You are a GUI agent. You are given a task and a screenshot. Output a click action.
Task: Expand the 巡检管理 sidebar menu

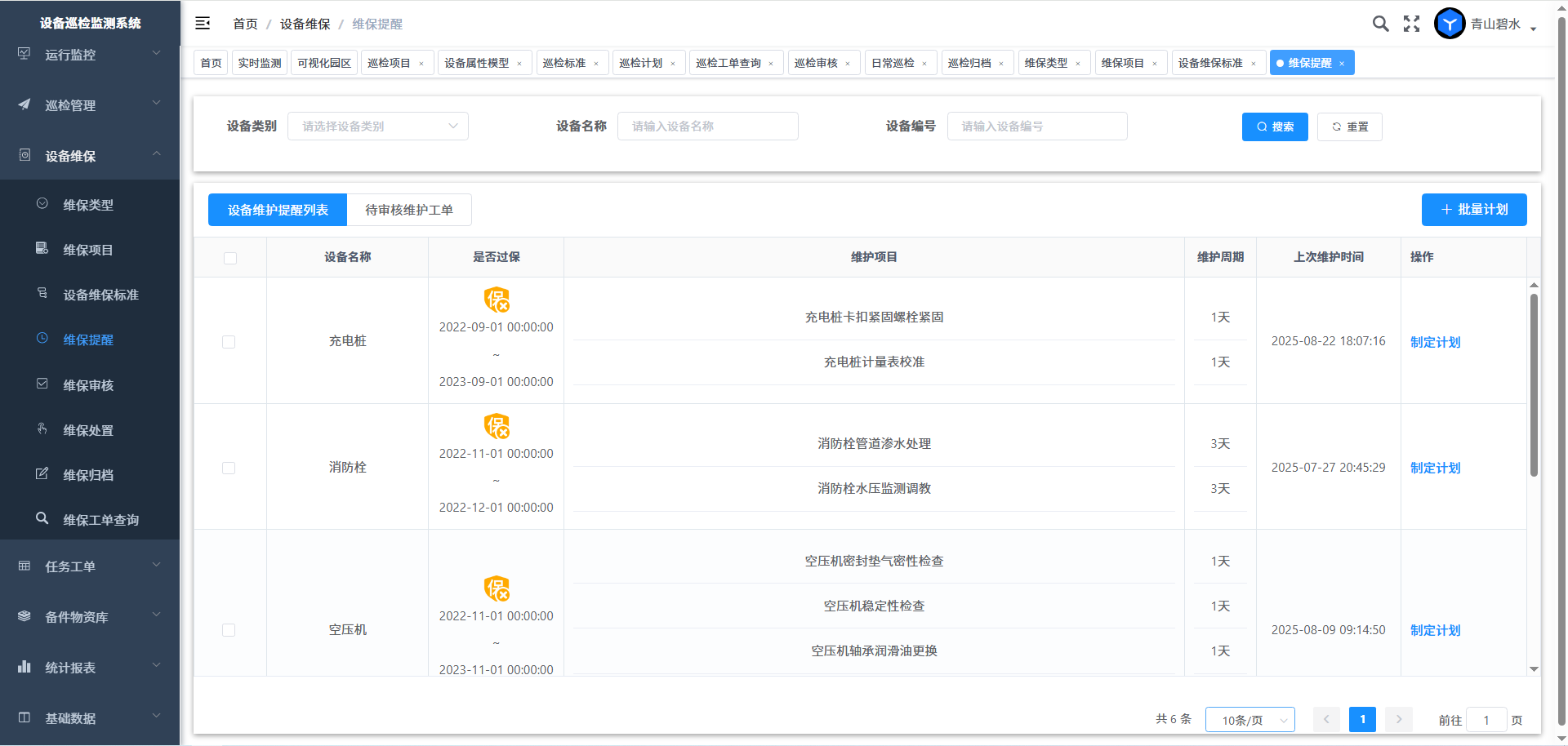click(90, 105)
